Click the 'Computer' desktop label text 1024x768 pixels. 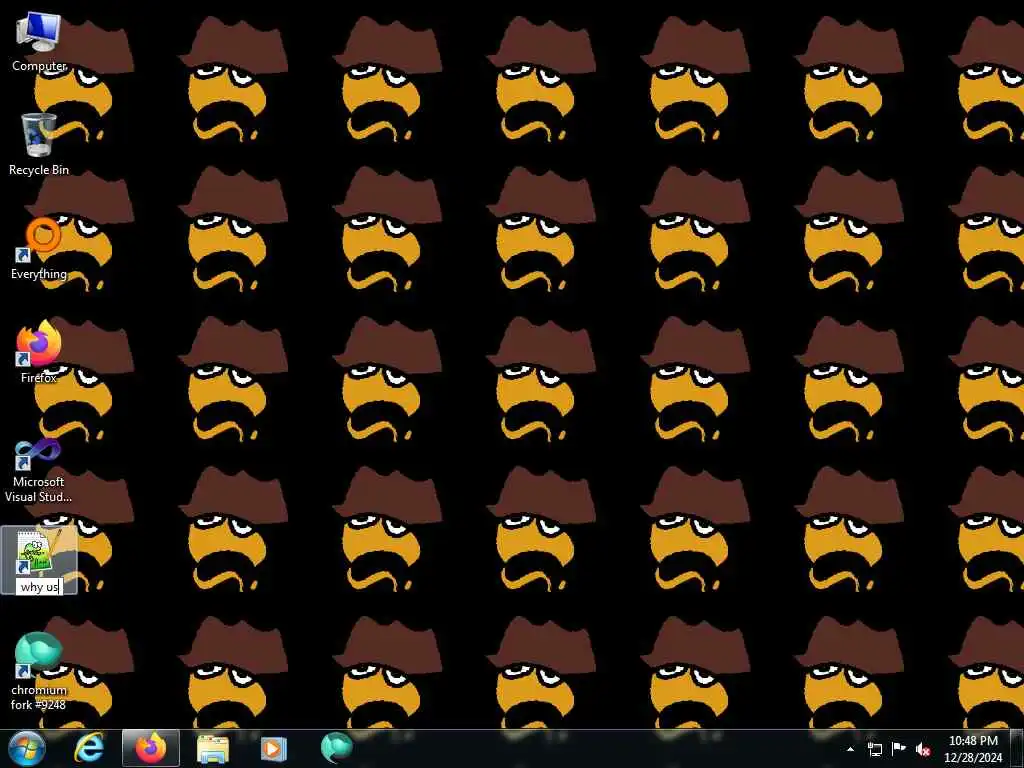tap(39, 66)
